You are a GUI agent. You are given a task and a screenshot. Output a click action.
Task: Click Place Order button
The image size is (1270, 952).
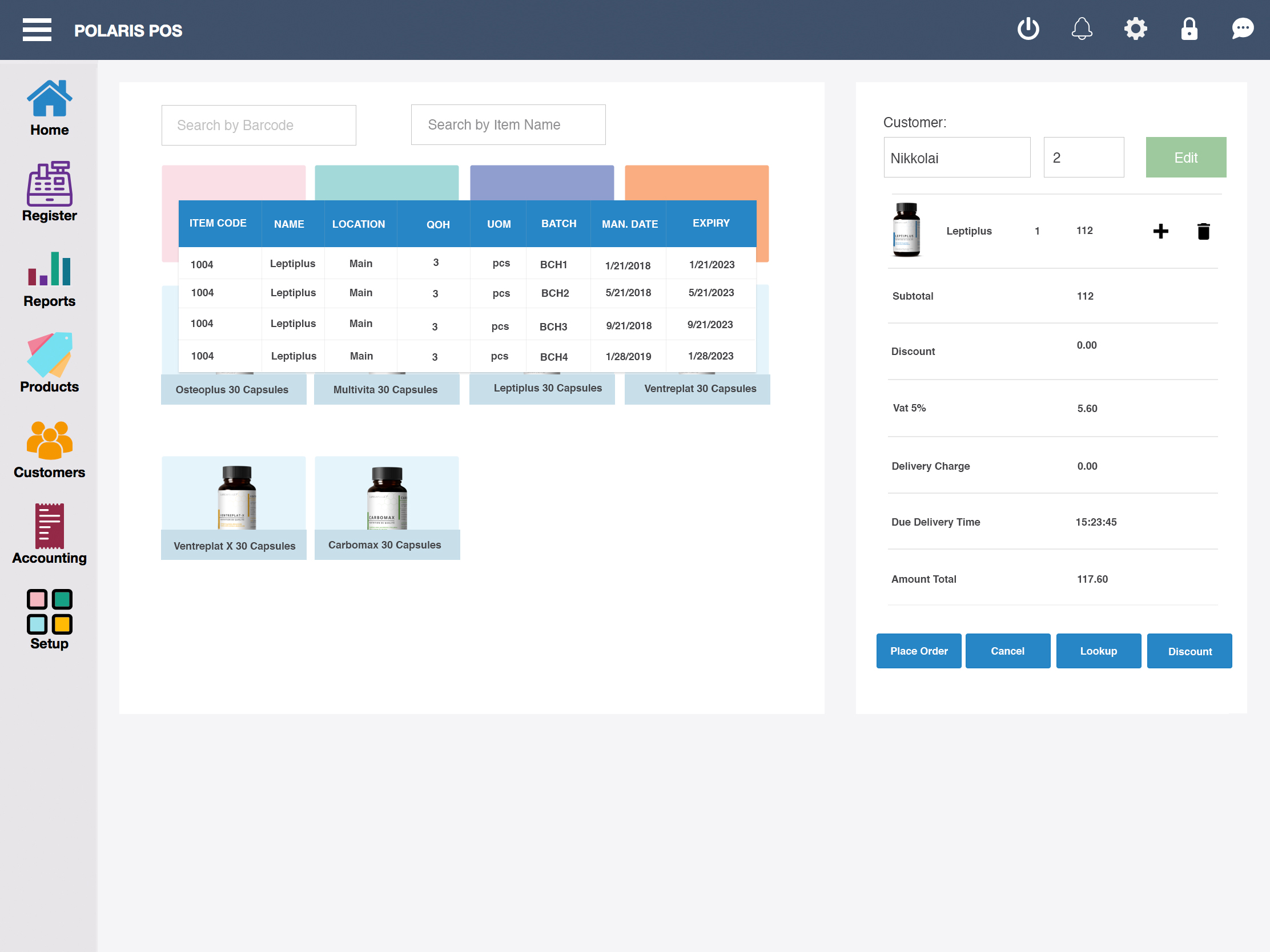coord(918,651)
